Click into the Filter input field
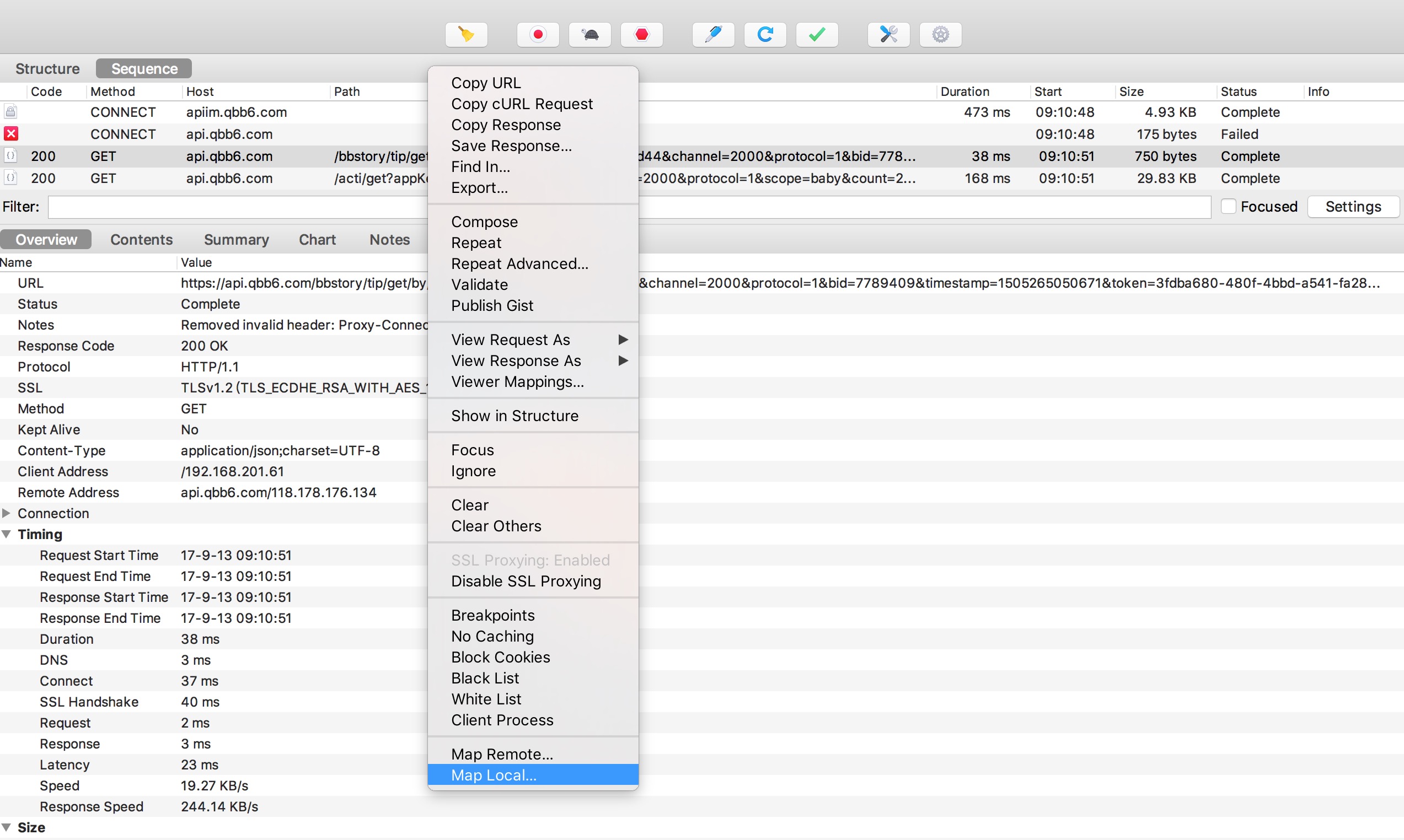Screen dimensions: 1404x840 [629, 207]
